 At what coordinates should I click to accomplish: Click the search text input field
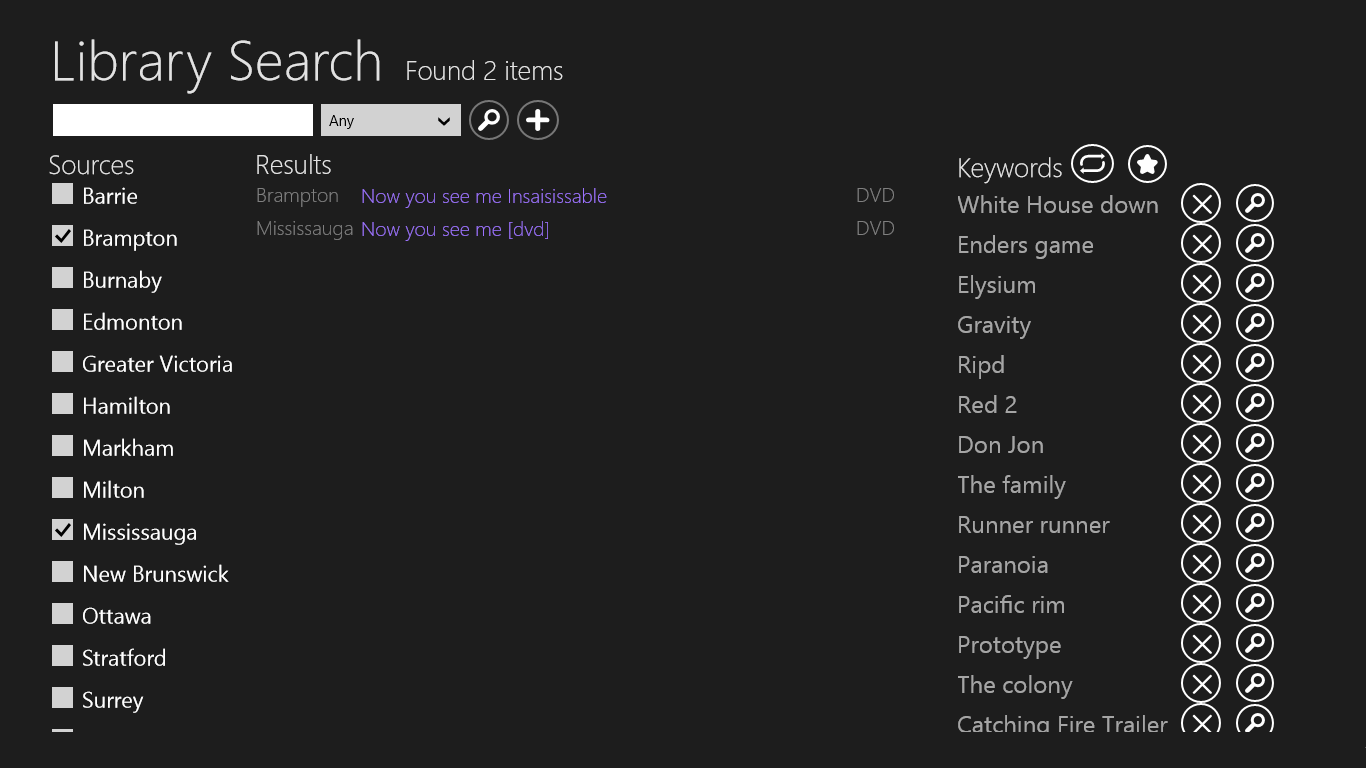pyautogui.click(x=183, y=120)
